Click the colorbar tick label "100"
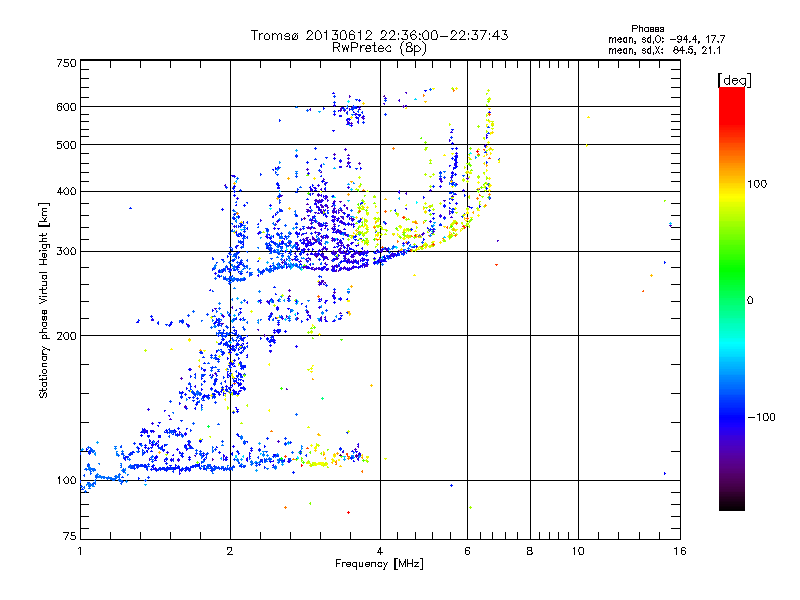Image resolution: width=800 pixels, height=600 pixels. point(757,184)
